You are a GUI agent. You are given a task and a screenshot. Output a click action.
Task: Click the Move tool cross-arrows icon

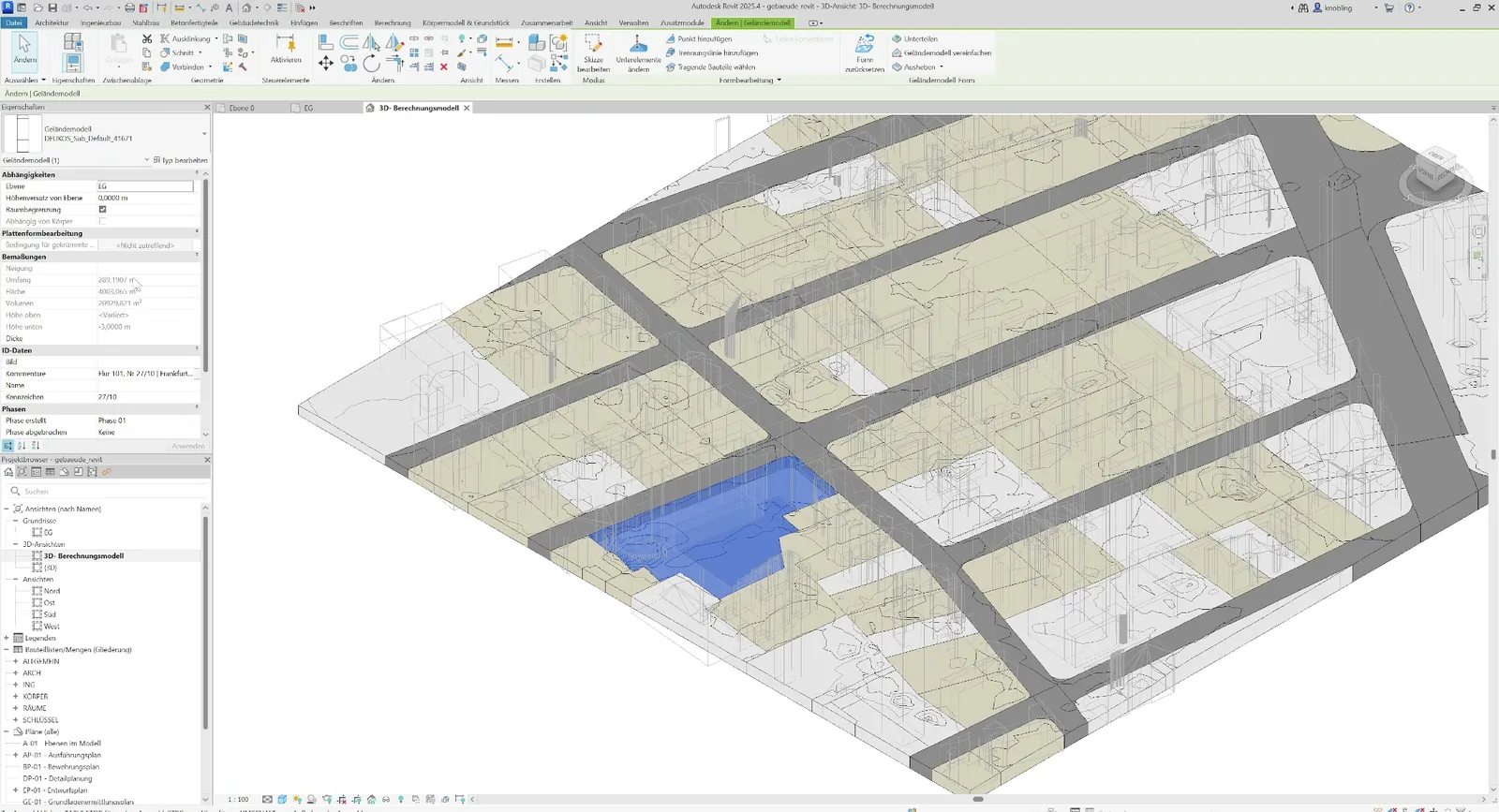pyautogui.click(x=325, y=63)
